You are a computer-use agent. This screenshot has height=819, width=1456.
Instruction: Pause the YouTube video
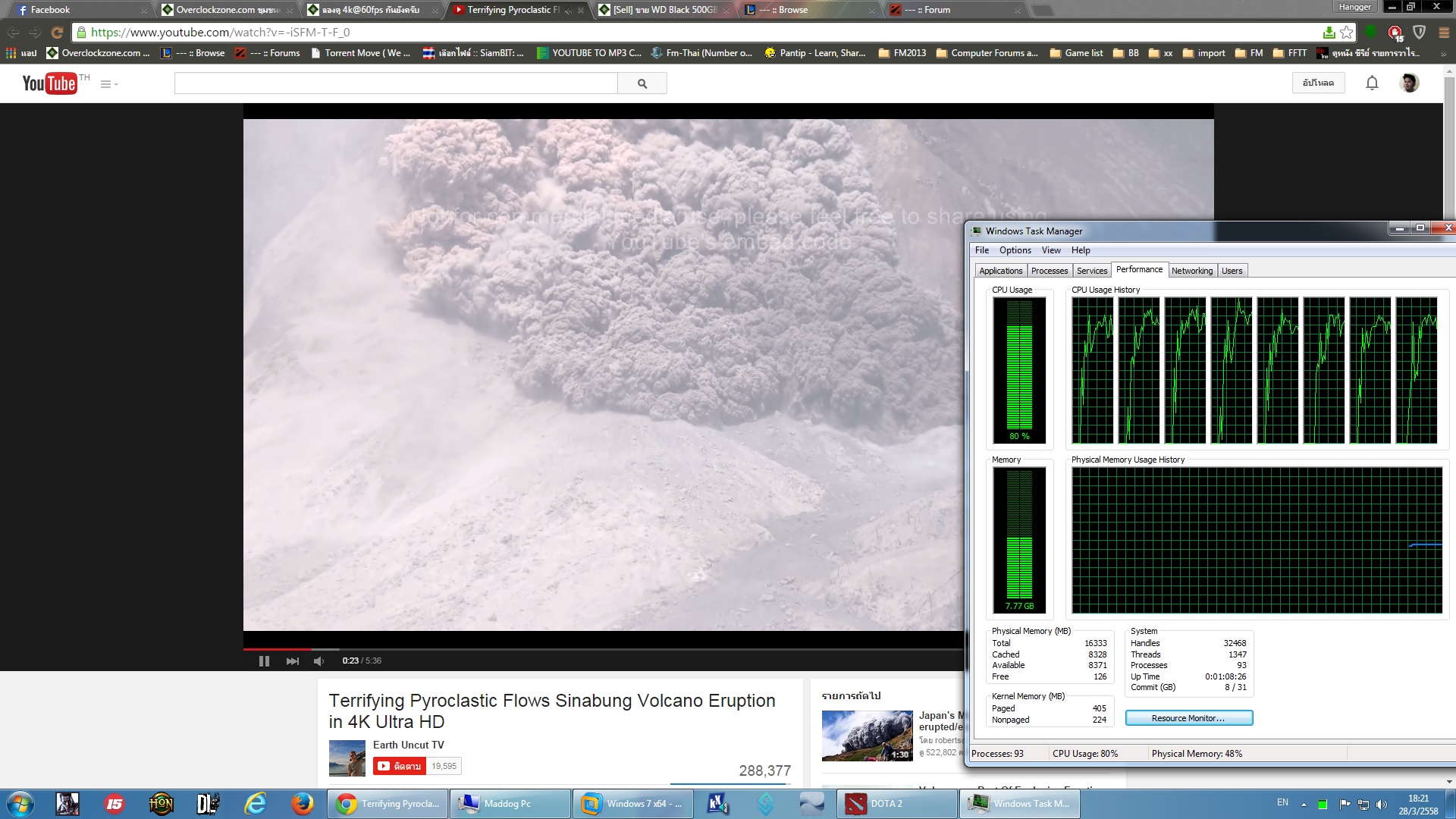click(x=264, y=661)
